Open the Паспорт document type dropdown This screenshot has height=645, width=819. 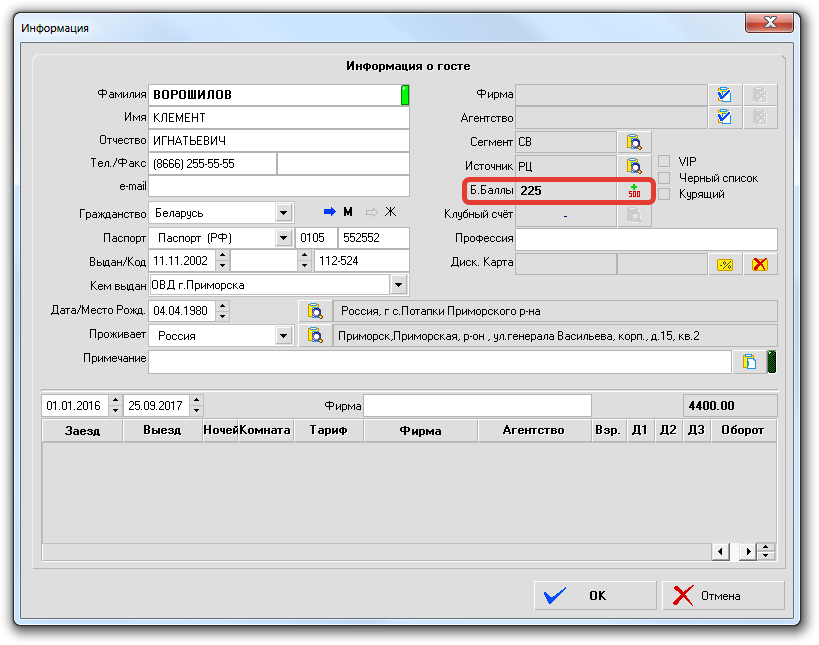(x=283, y=238)
